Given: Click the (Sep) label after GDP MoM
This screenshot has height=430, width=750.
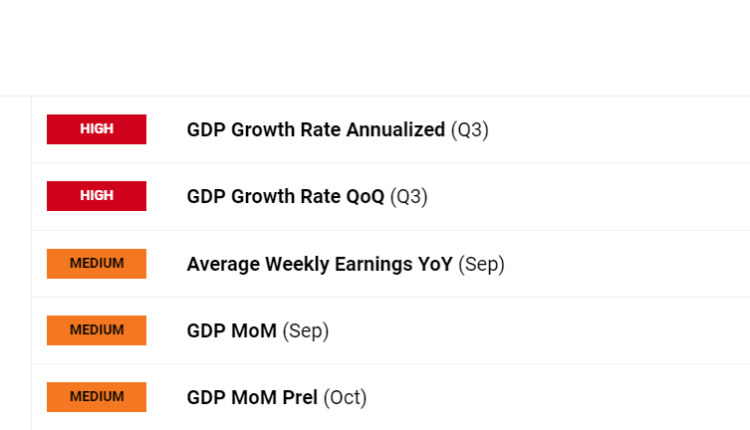Looking at the screenshot, I should [305, 331].
